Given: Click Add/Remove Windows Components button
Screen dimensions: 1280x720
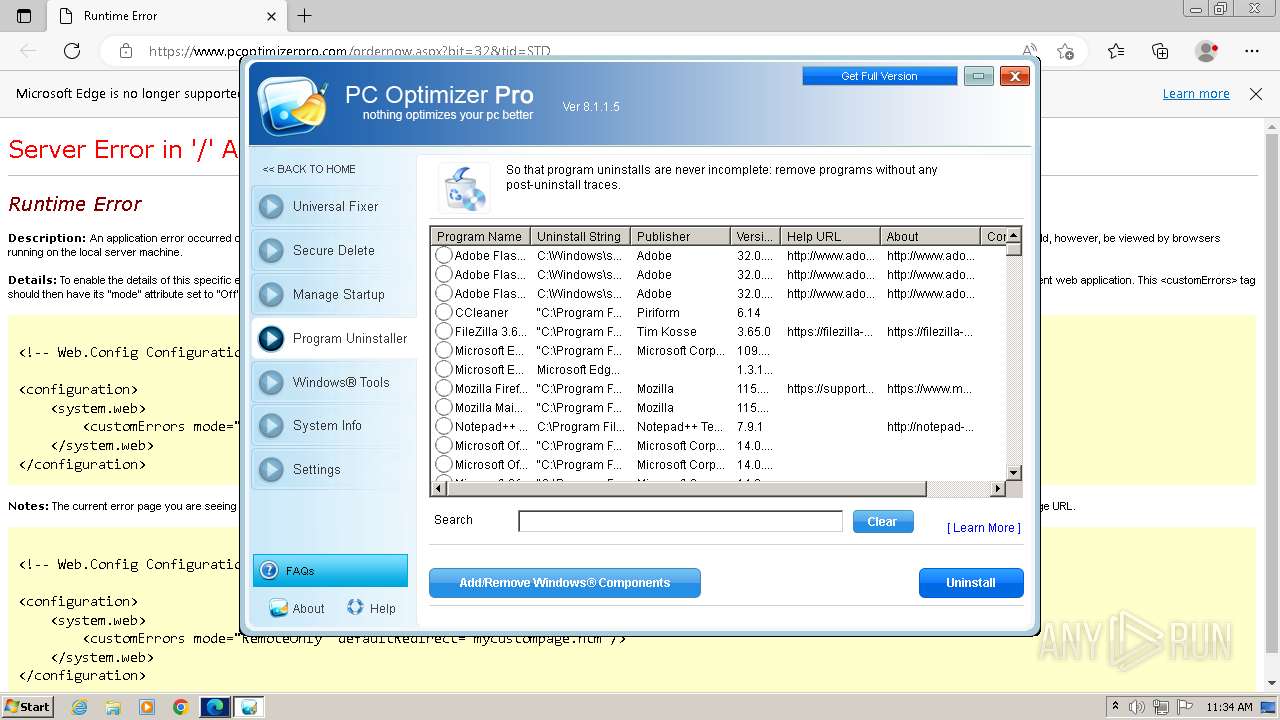Looking at the screenshot, I should pyautogui.click(x=565, y=583).
